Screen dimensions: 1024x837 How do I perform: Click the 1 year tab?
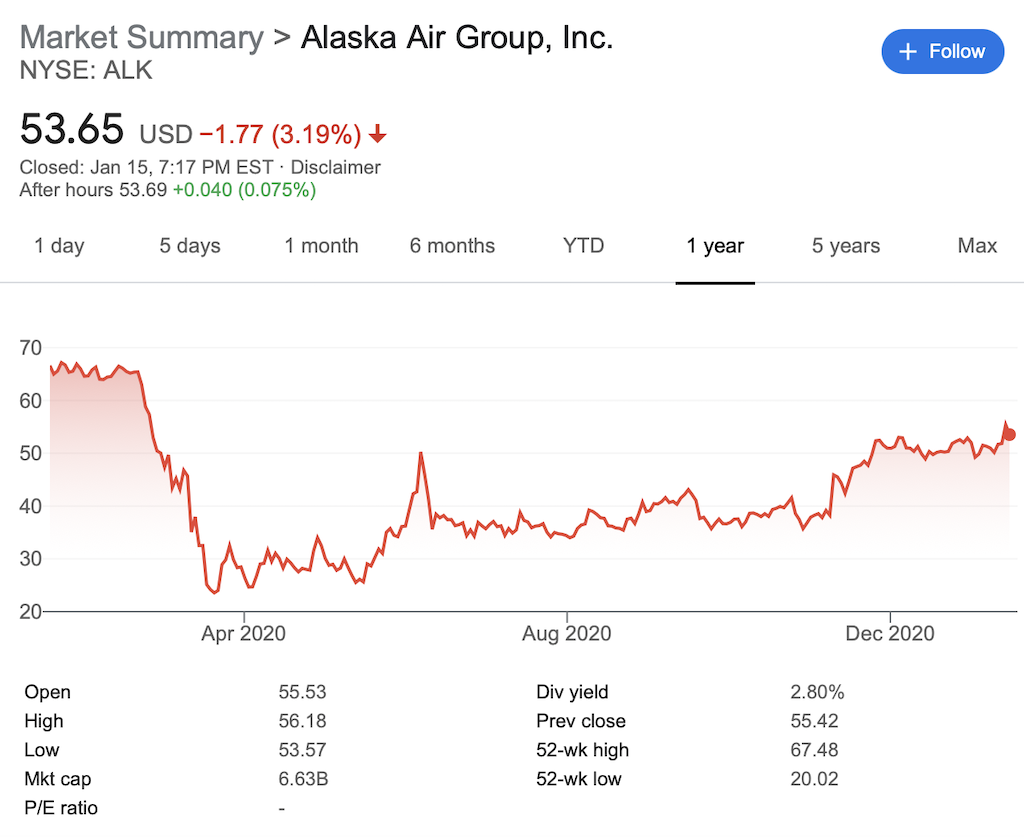pos(715,245)
